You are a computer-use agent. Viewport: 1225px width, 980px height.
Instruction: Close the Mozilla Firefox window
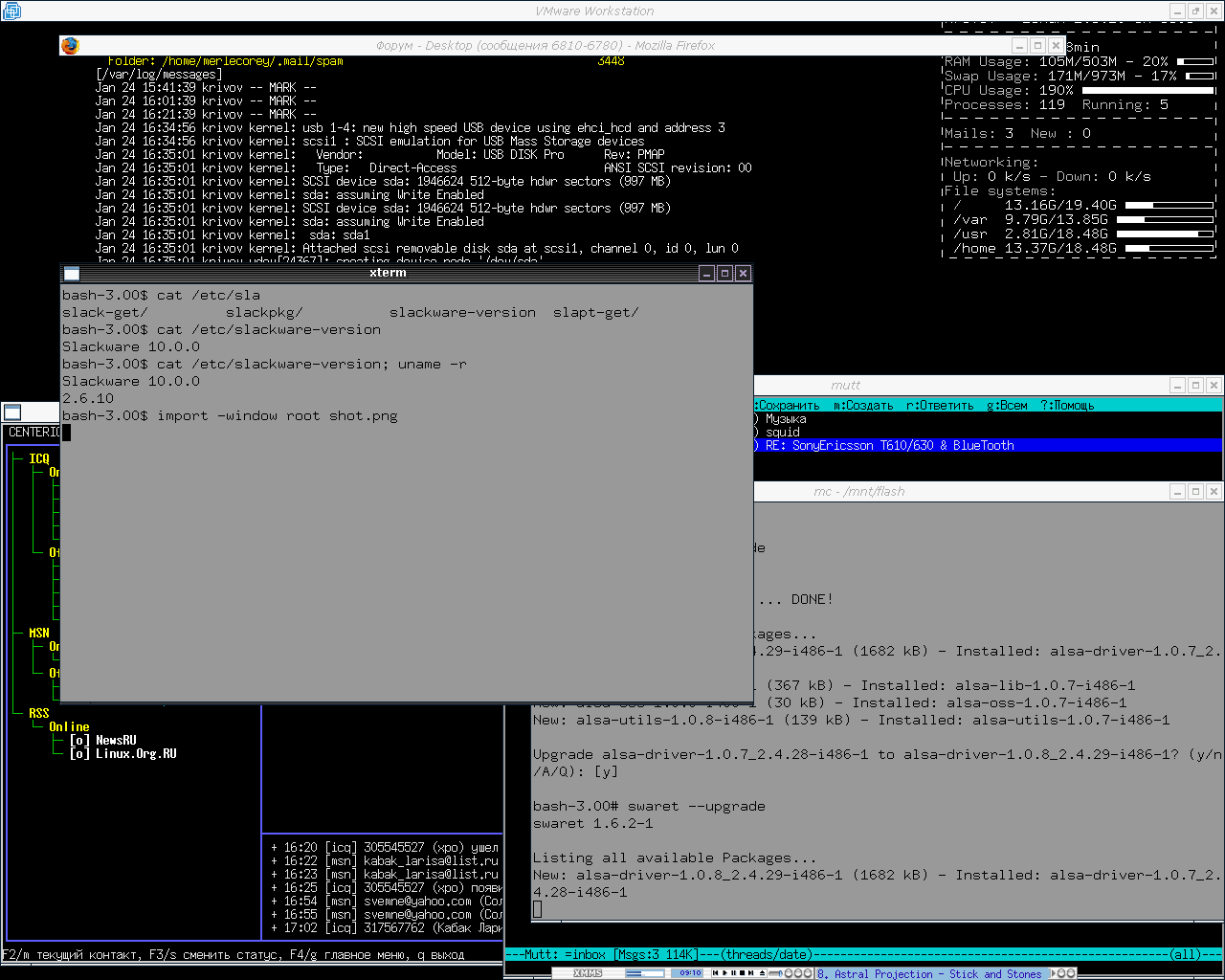pos(1056,46)
